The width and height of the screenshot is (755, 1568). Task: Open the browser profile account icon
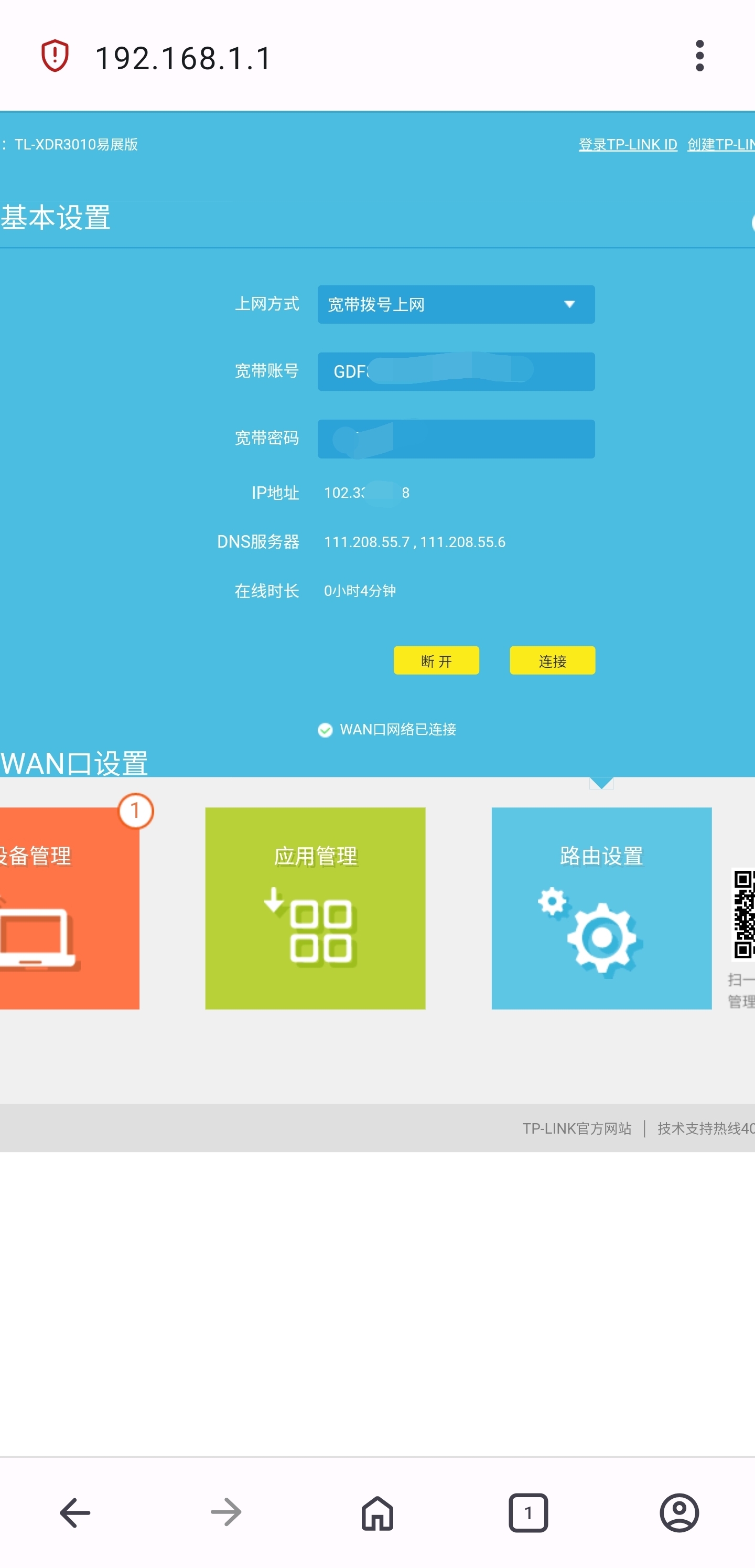[x=679, y=1512]
